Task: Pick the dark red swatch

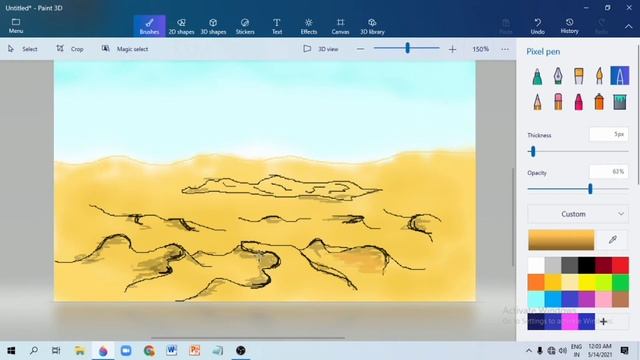Action: pyautogui.click(x=603, y=265)
